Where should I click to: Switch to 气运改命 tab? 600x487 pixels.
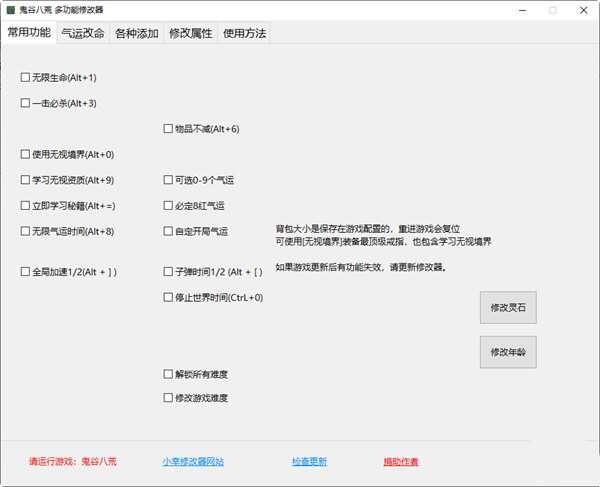click(x=82, y=32)
